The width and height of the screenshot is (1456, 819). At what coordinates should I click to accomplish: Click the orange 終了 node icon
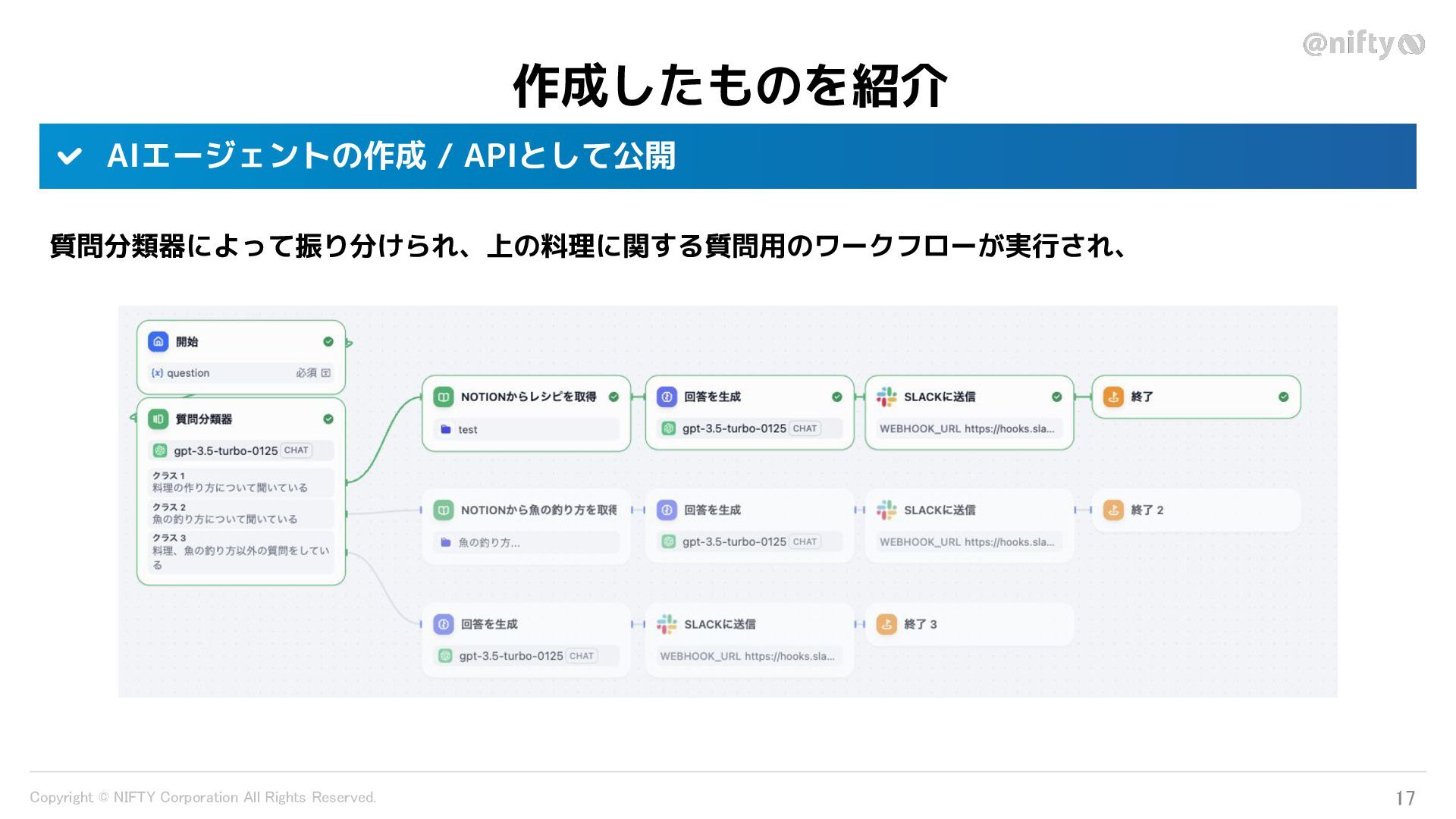pos(1113,397)
